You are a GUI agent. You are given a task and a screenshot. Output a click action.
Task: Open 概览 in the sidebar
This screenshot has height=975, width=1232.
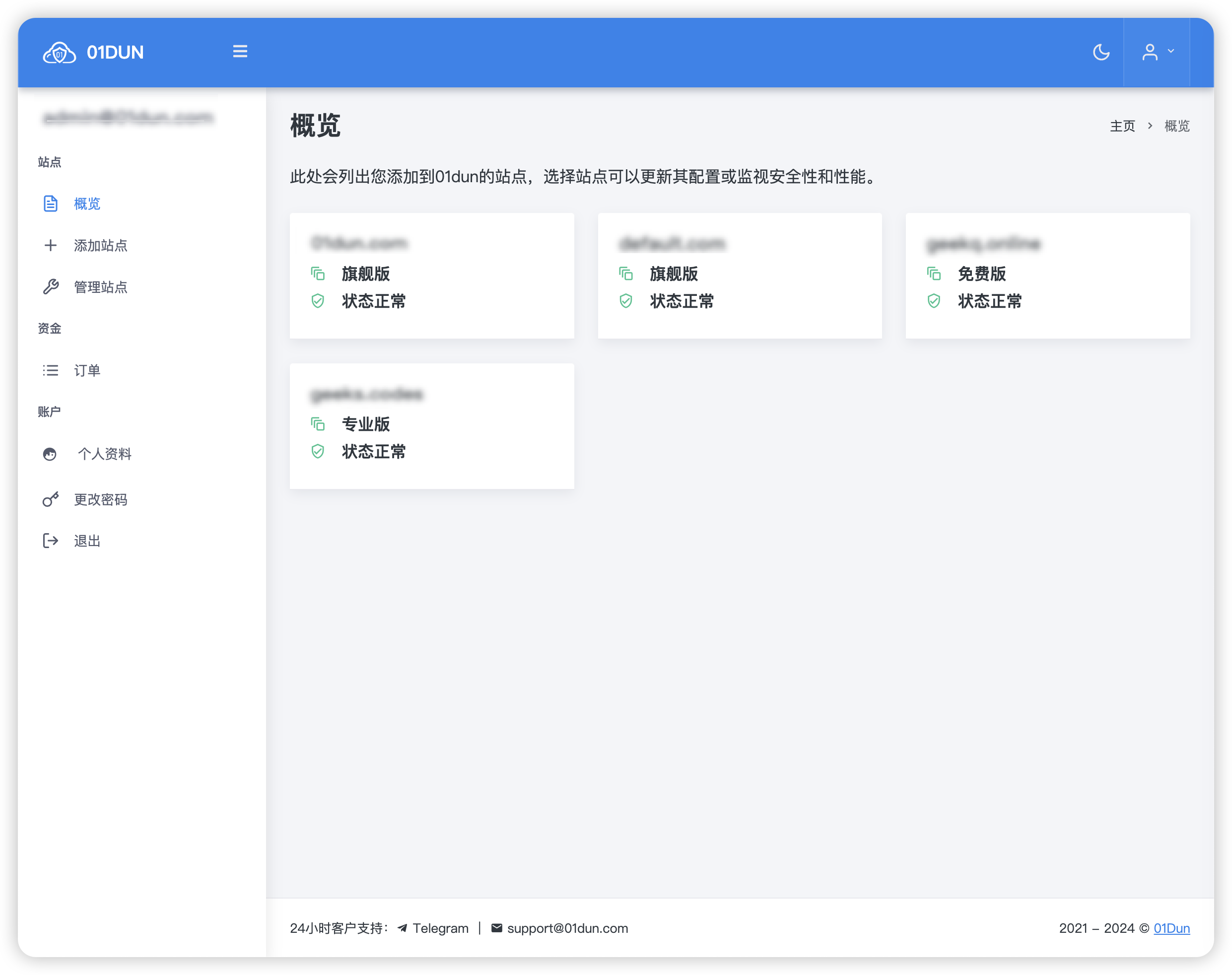[x=87, y=204]
